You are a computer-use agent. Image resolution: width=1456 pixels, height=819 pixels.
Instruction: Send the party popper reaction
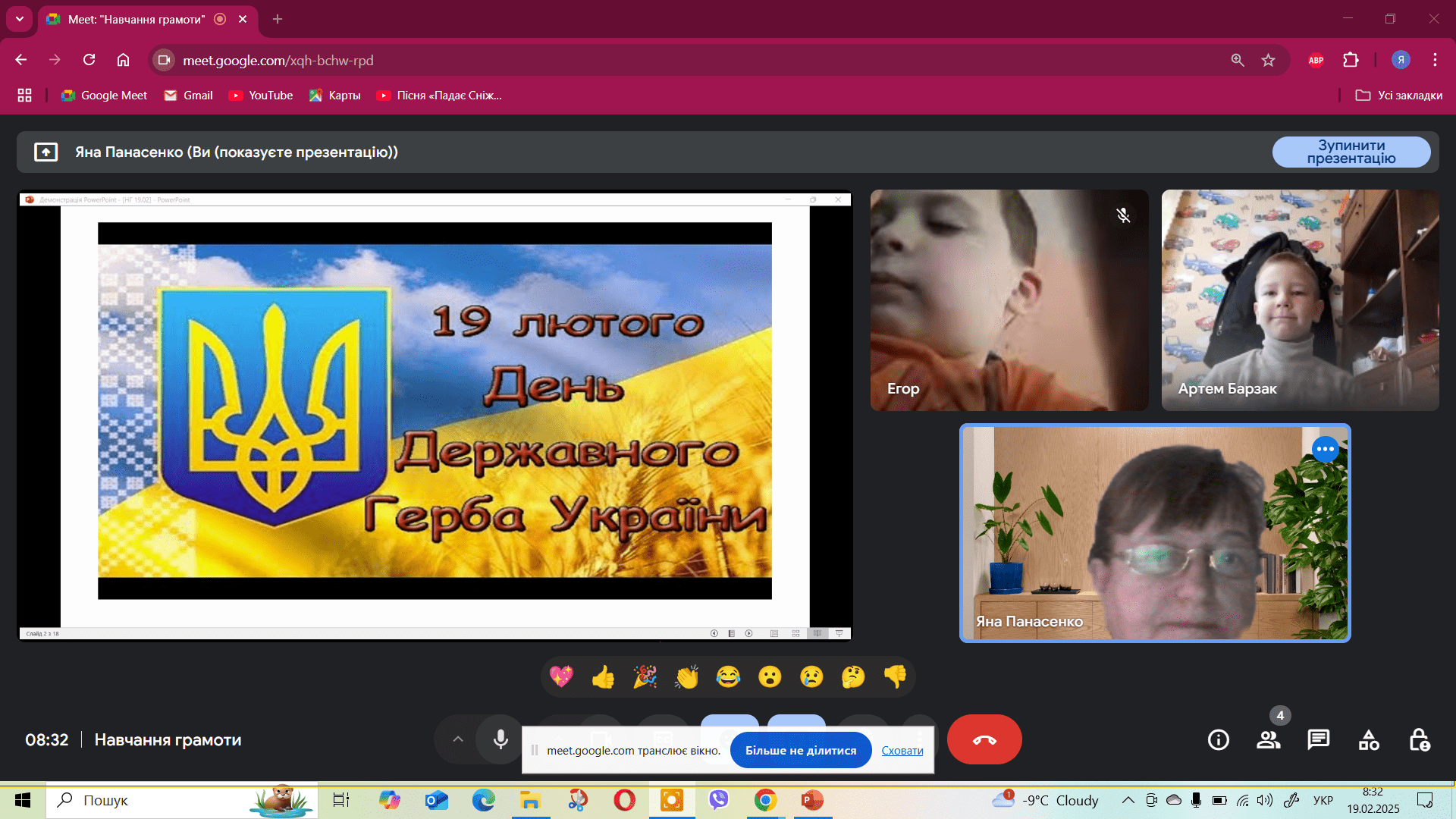pos(645,676)
